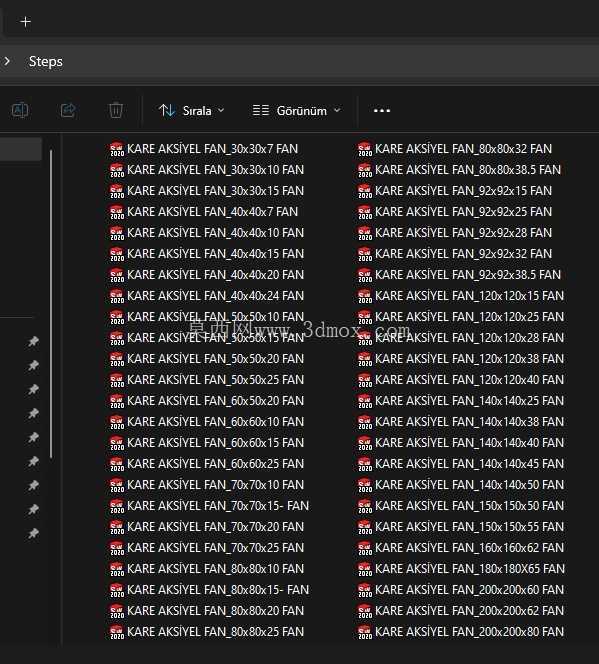Select file KARE AKSİYEL FAN_140x140x45 FAN

(461, 464)
